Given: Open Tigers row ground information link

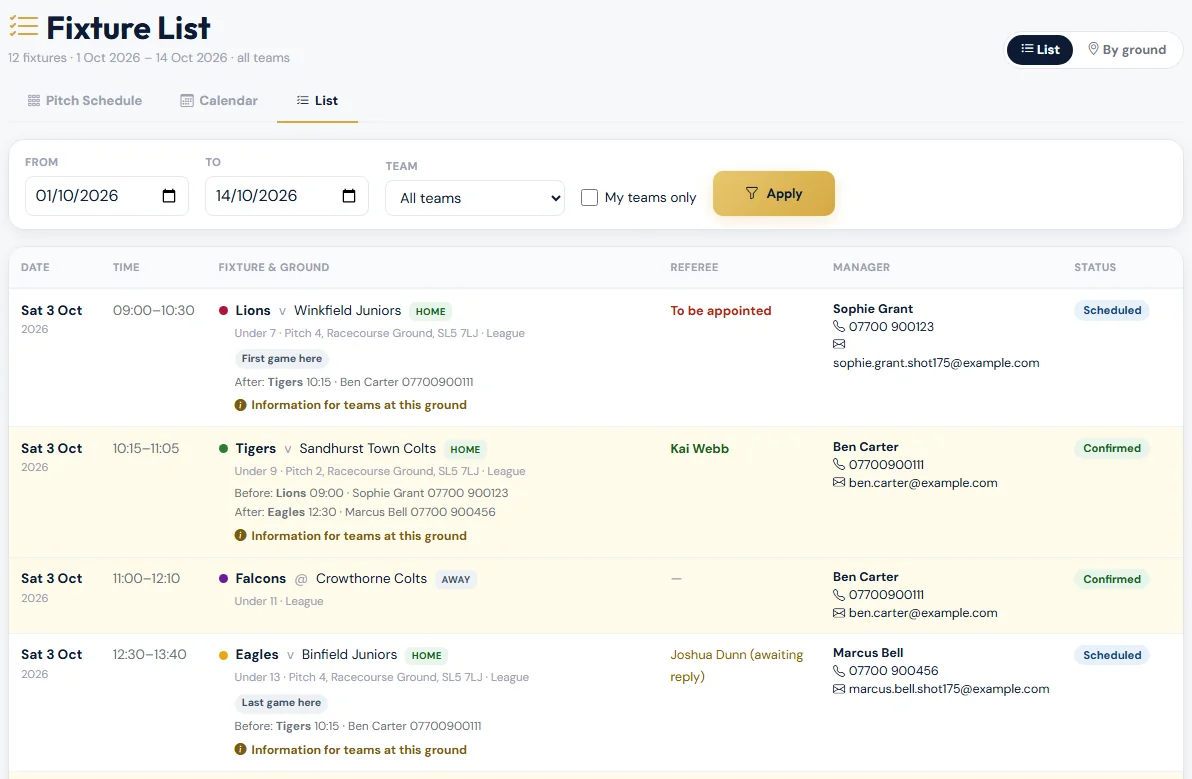Looking at the screenshot, I should click(x=359, y=536).
